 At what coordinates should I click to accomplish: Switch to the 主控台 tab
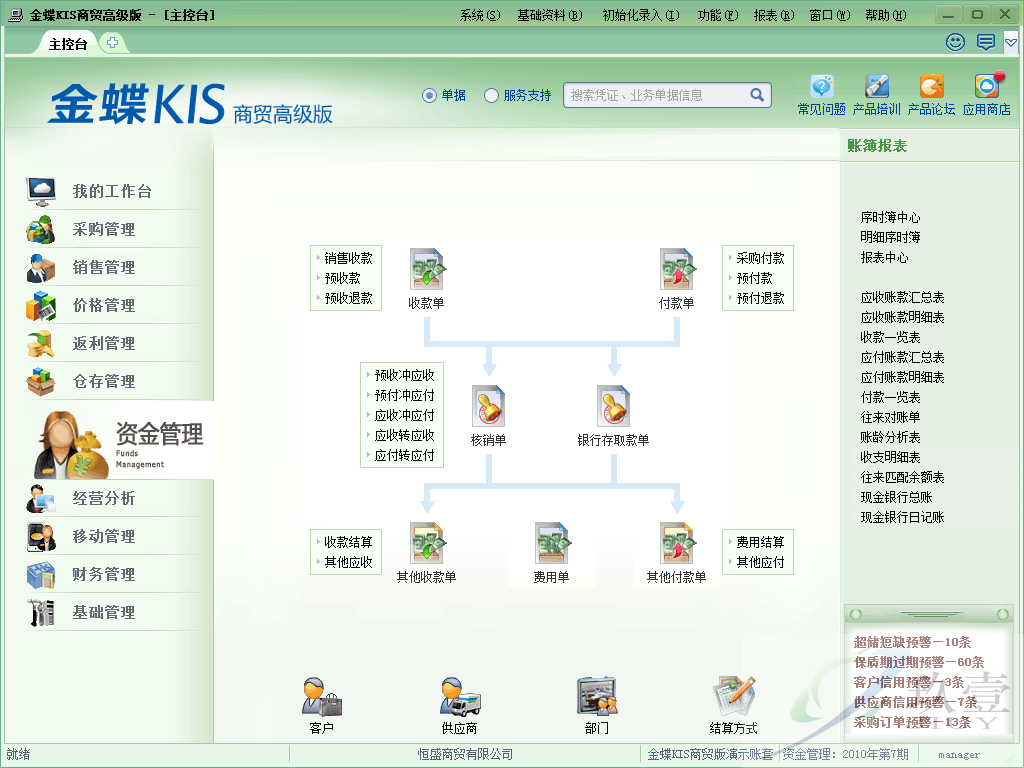pyautogui.click(x=68, y=44)
